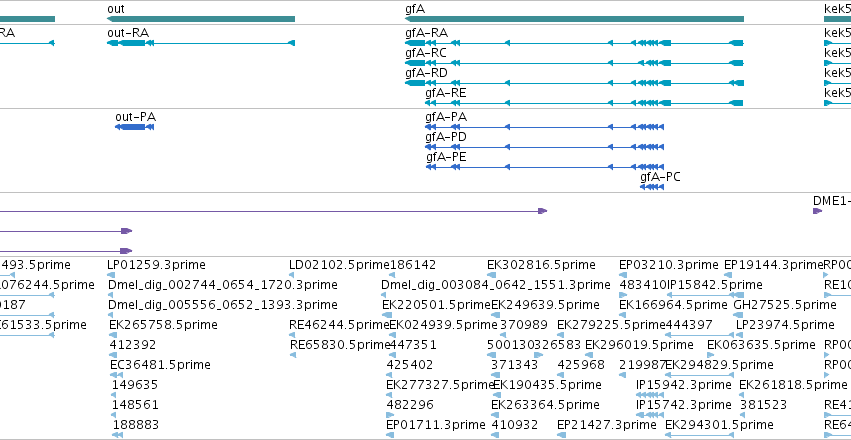Click the out-RA transcript glyph
This screenshot has height=440, width=851.
[201, 43]
